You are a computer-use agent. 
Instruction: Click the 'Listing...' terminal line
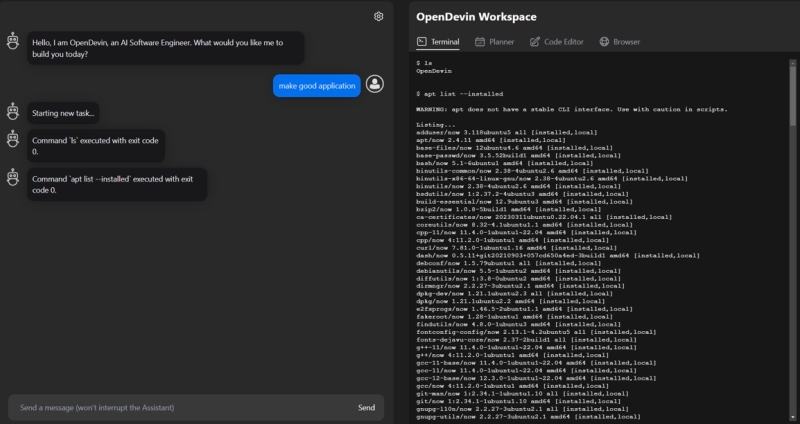click(x=436, y=125)
